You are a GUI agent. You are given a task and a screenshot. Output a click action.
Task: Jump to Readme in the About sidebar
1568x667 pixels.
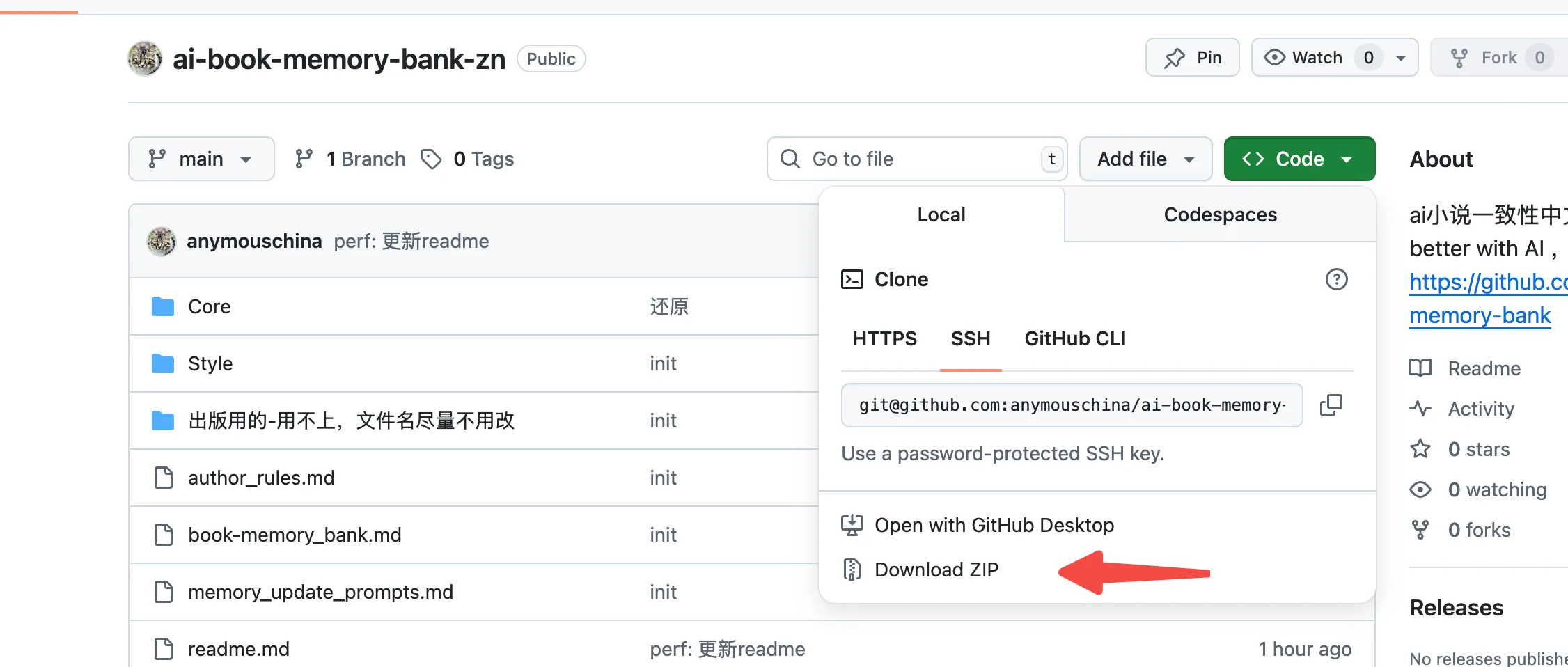[x=1484, y=368]
